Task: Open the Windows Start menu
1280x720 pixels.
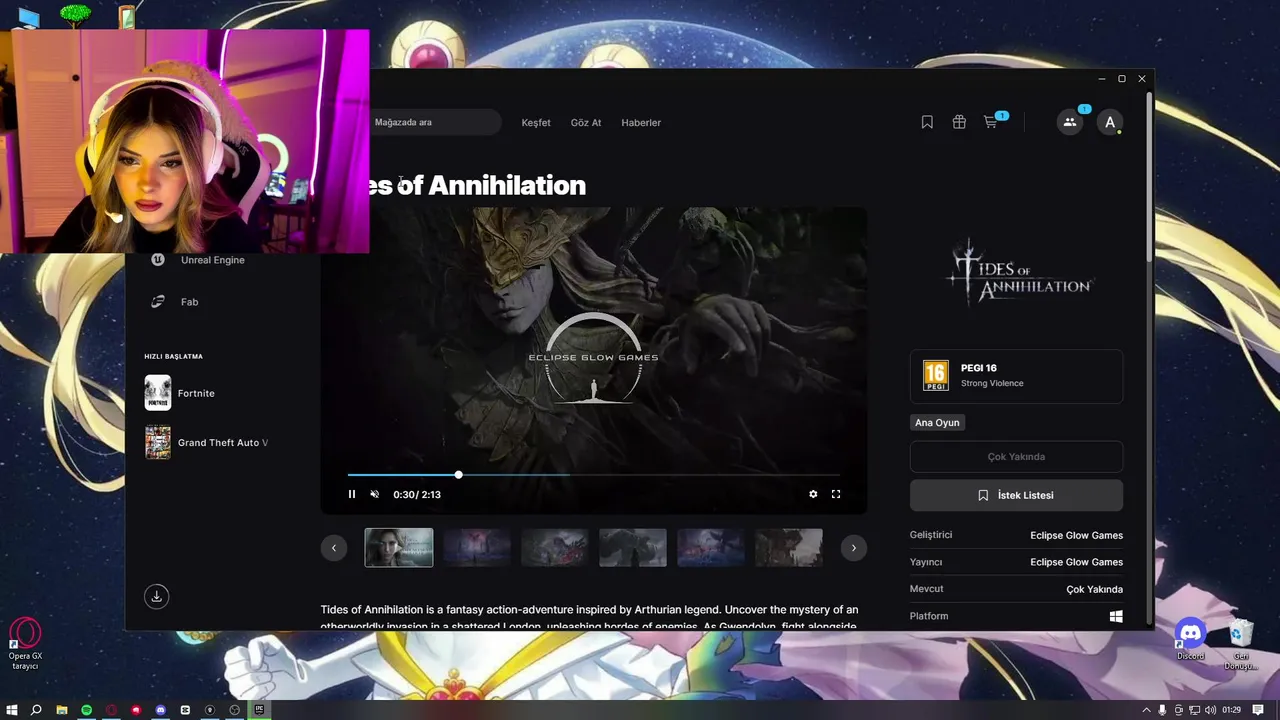Action: 12,710
